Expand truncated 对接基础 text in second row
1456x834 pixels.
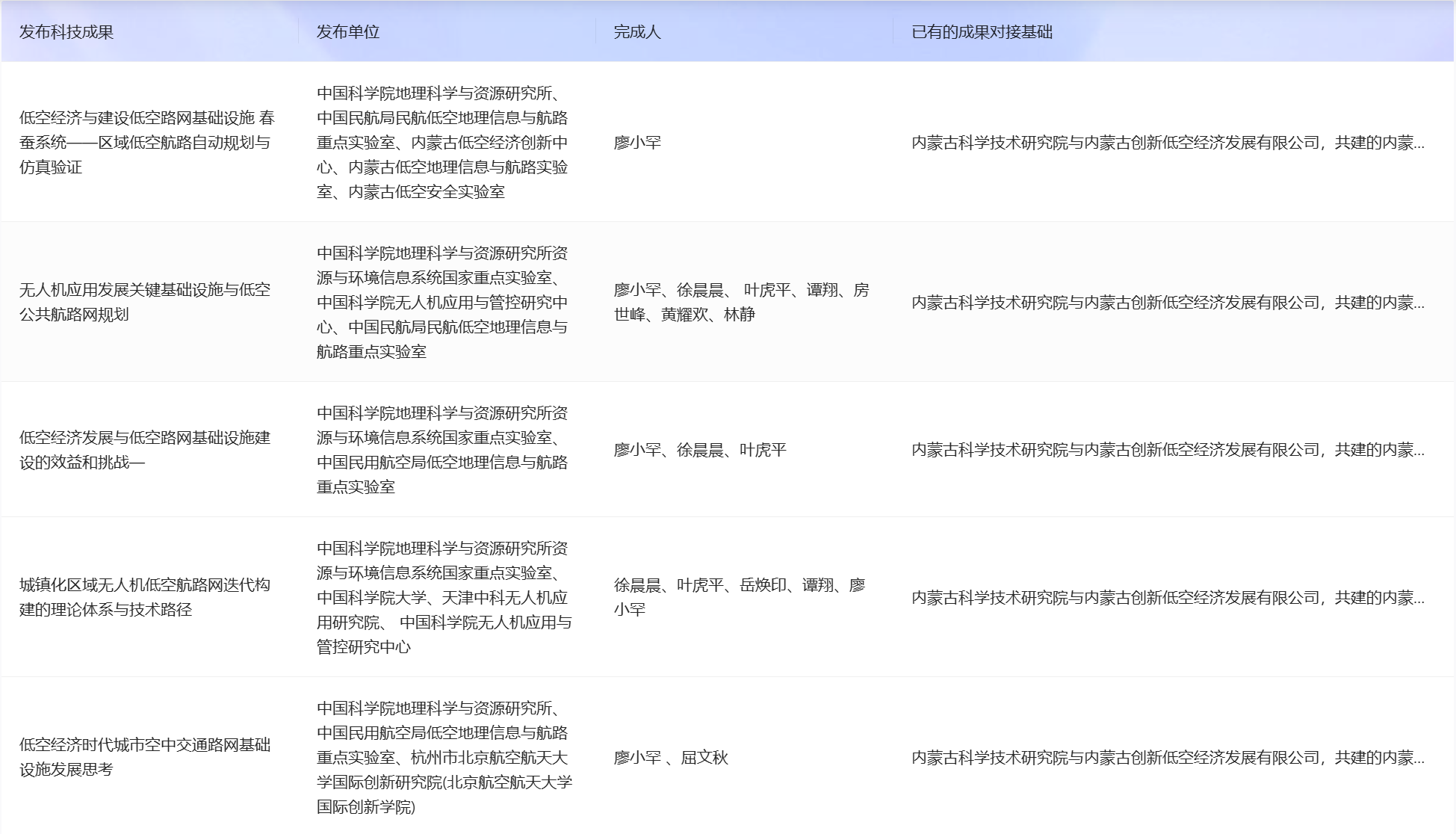(x=1167, y=303)
